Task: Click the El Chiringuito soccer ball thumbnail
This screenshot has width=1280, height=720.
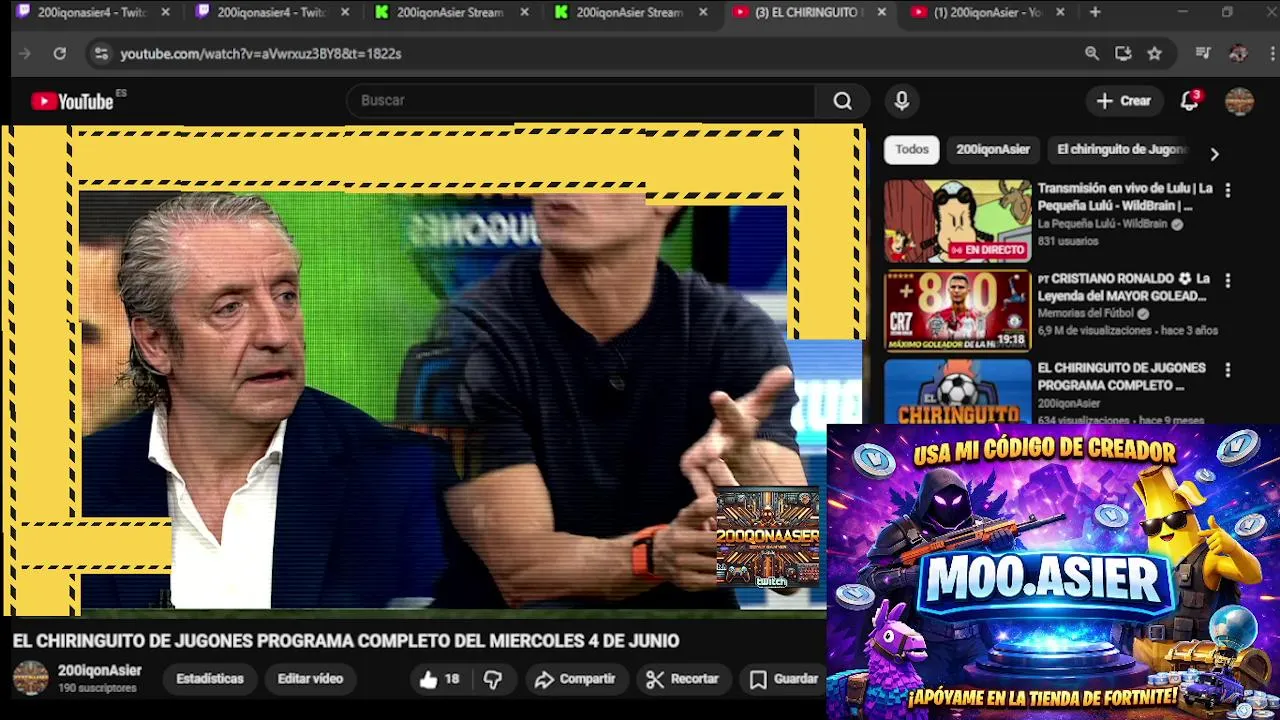Action: (957, 392)
